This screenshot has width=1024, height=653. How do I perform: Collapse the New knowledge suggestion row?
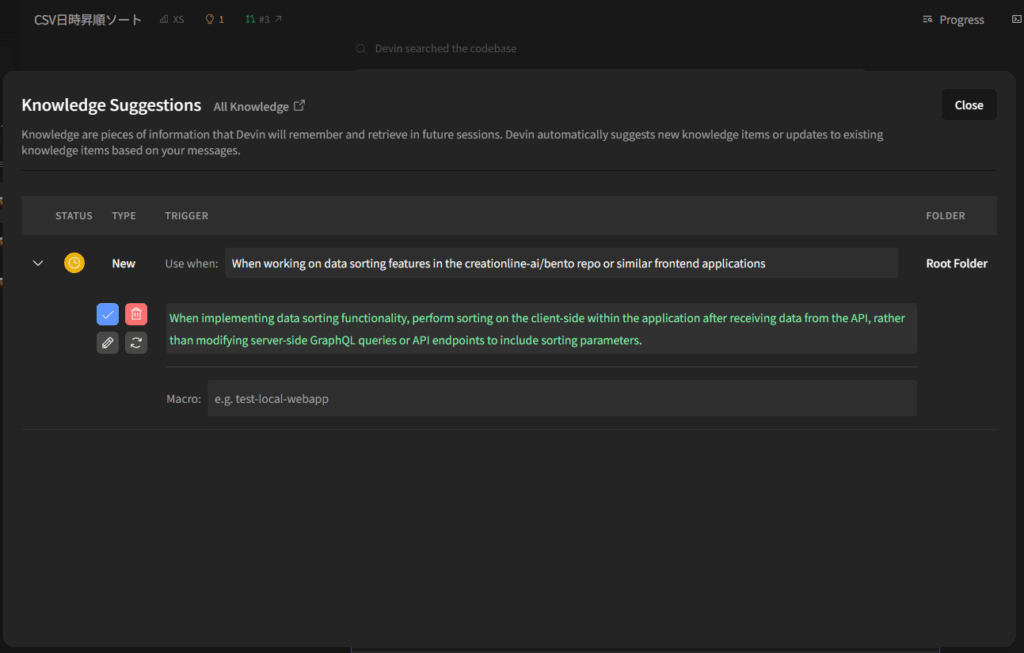[38, 263]
